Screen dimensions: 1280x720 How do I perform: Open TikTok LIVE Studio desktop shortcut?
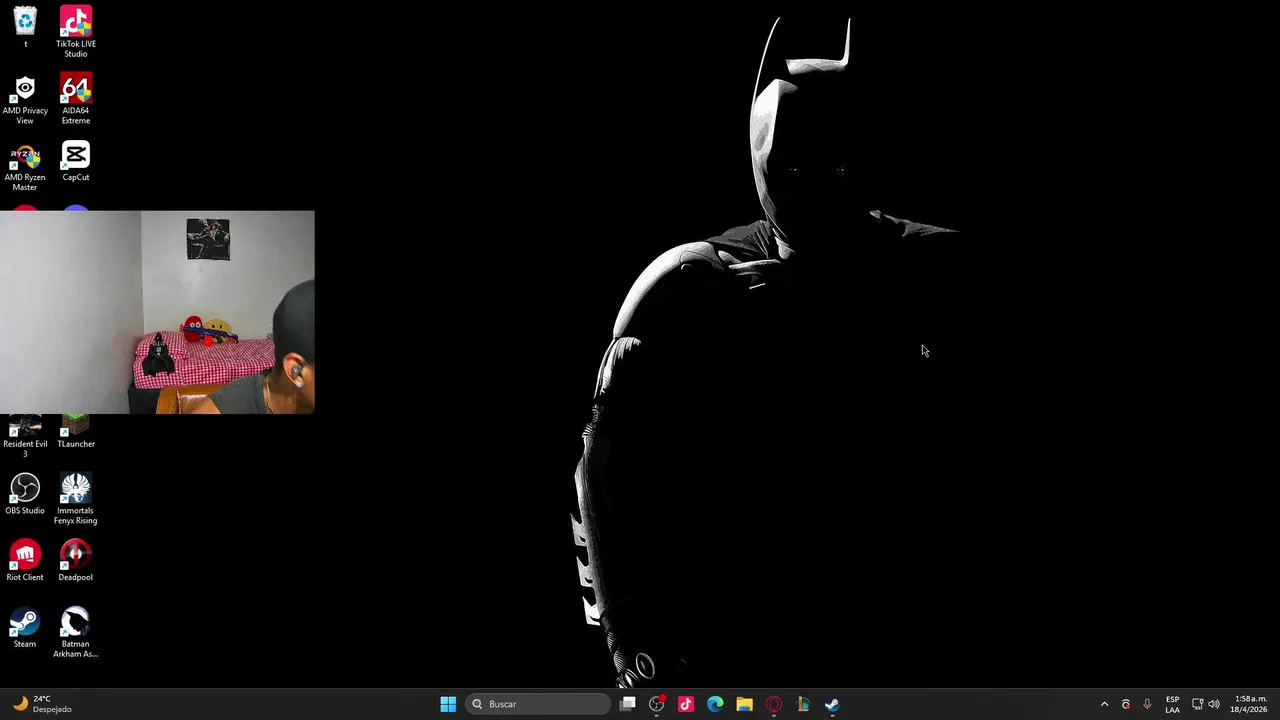tap(76, 31)
